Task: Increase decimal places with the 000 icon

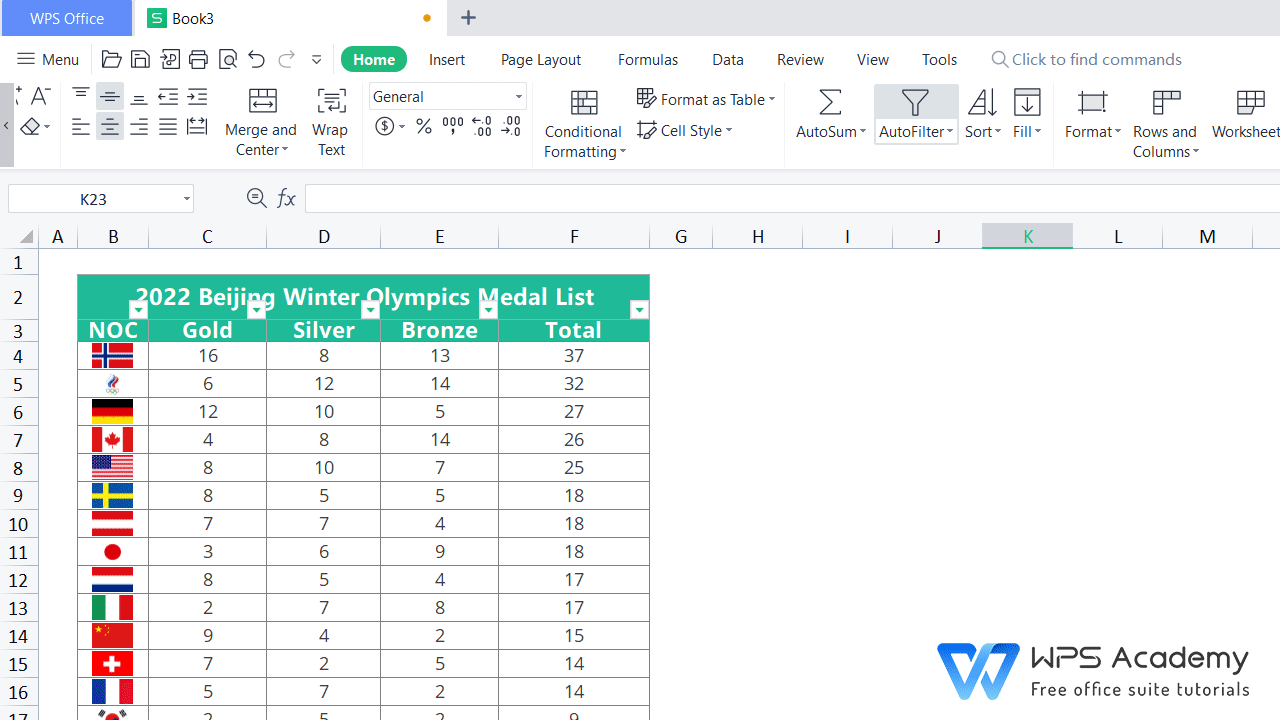Action: pyautogui.click(x=452, y=127)
